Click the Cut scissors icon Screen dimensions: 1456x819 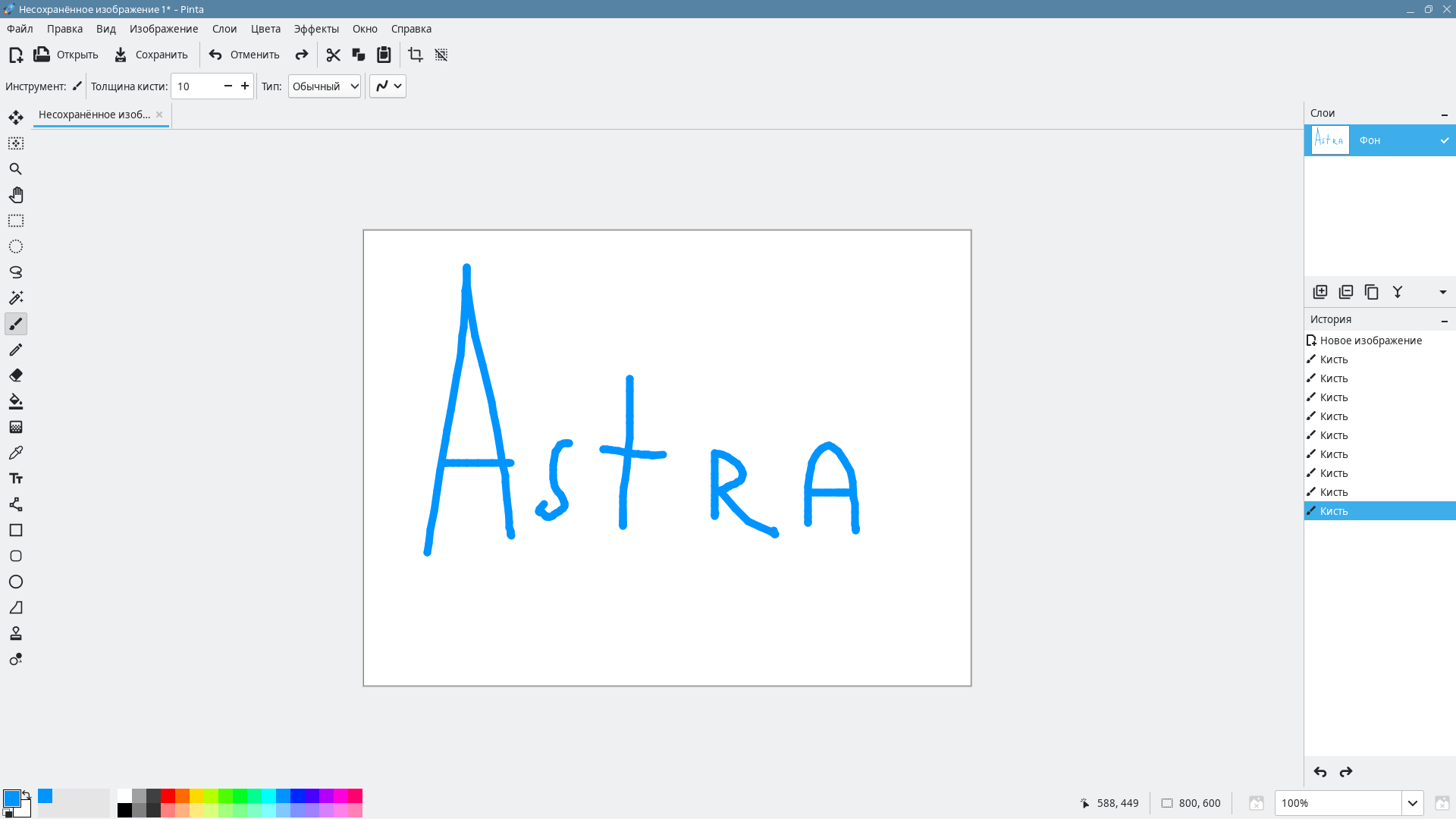pyautogui.click(x=333, y=55)
